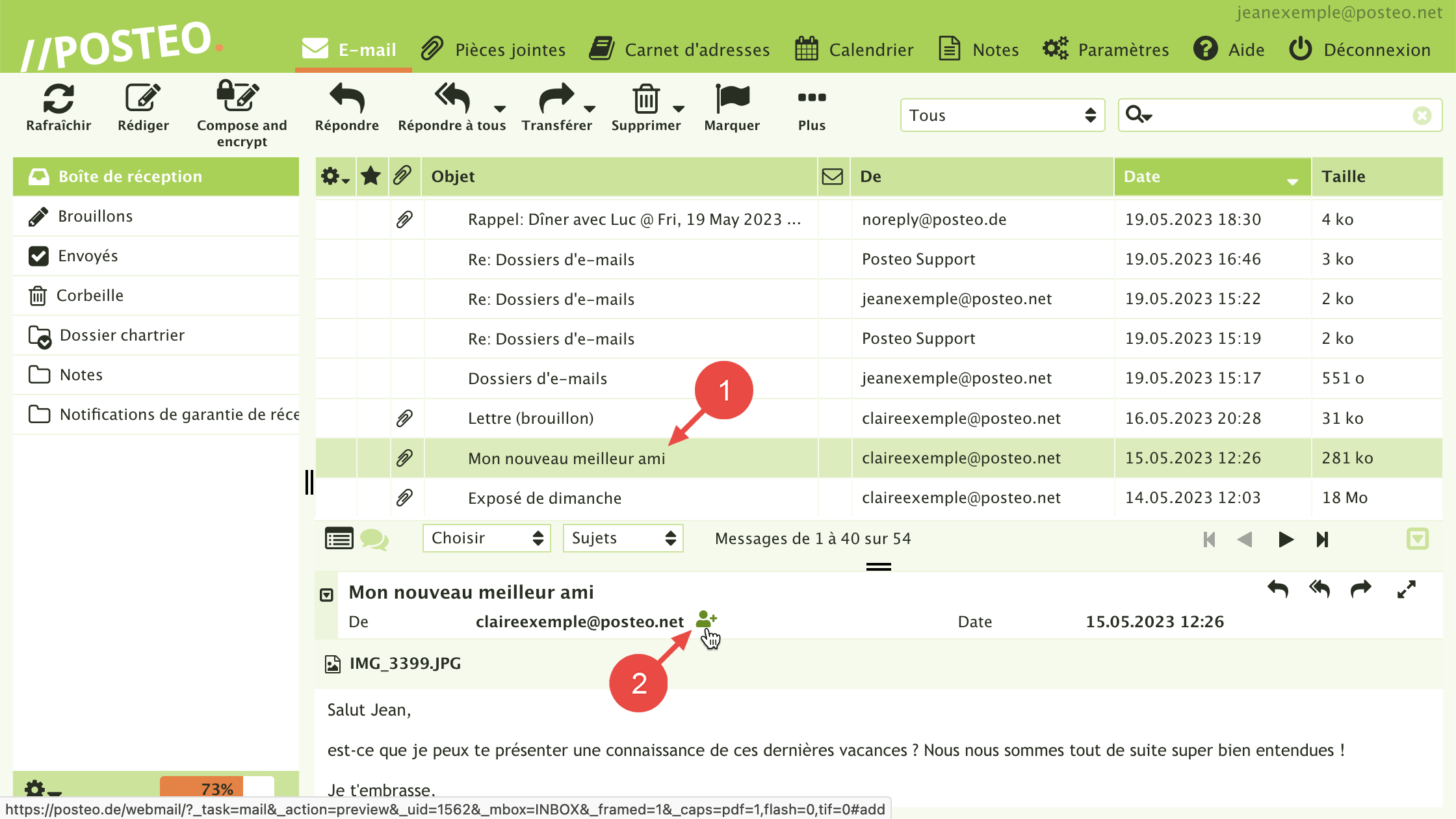Go to next page of messages

pos(1285,539)
